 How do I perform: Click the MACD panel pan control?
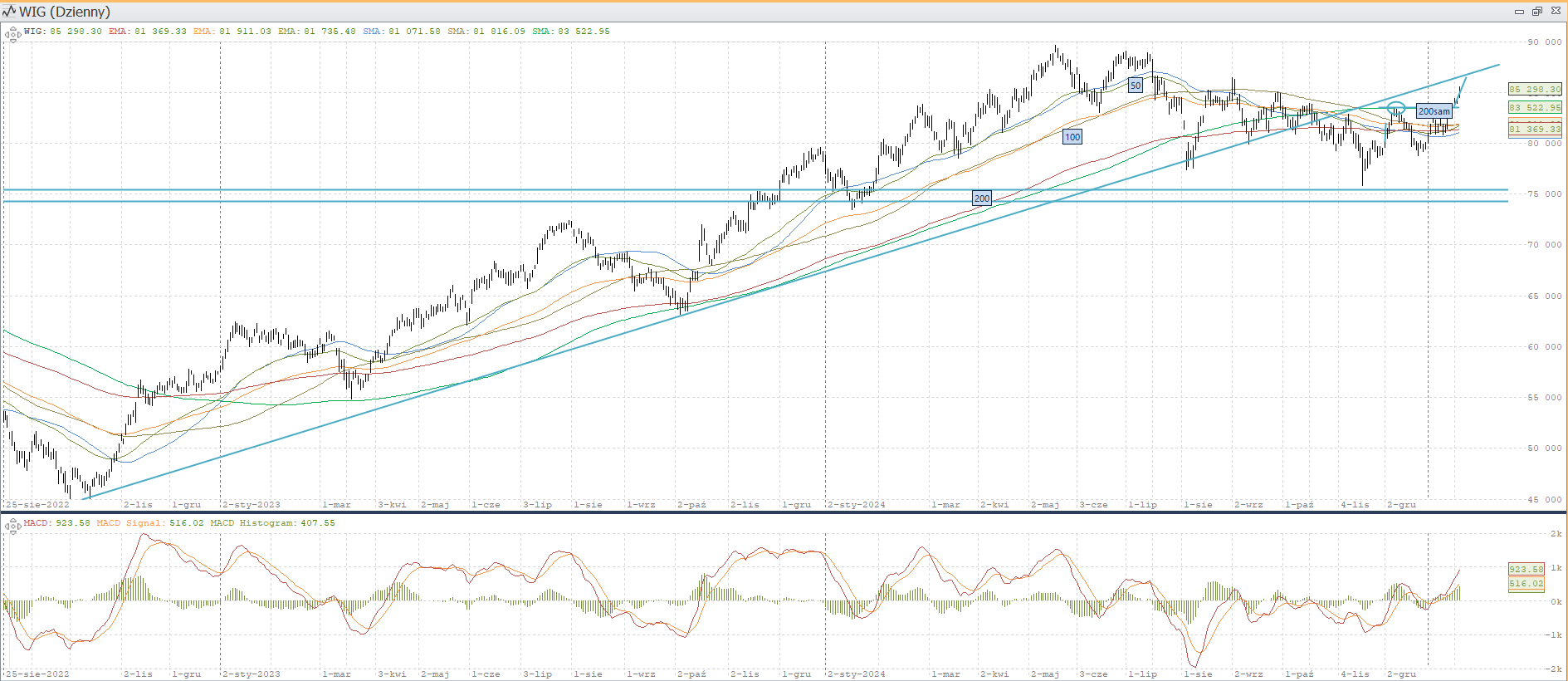(12, 526)
